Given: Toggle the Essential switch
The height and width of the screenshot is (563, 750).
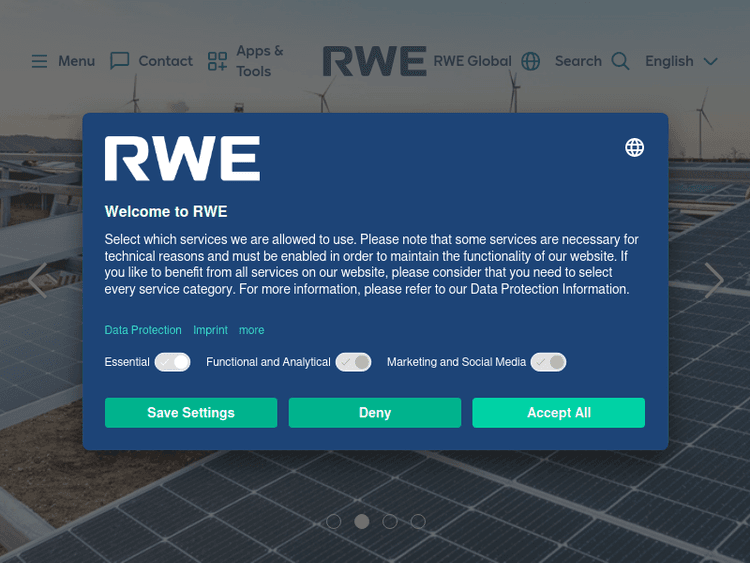Looking at the screenshot, I should tap(173, 362).
